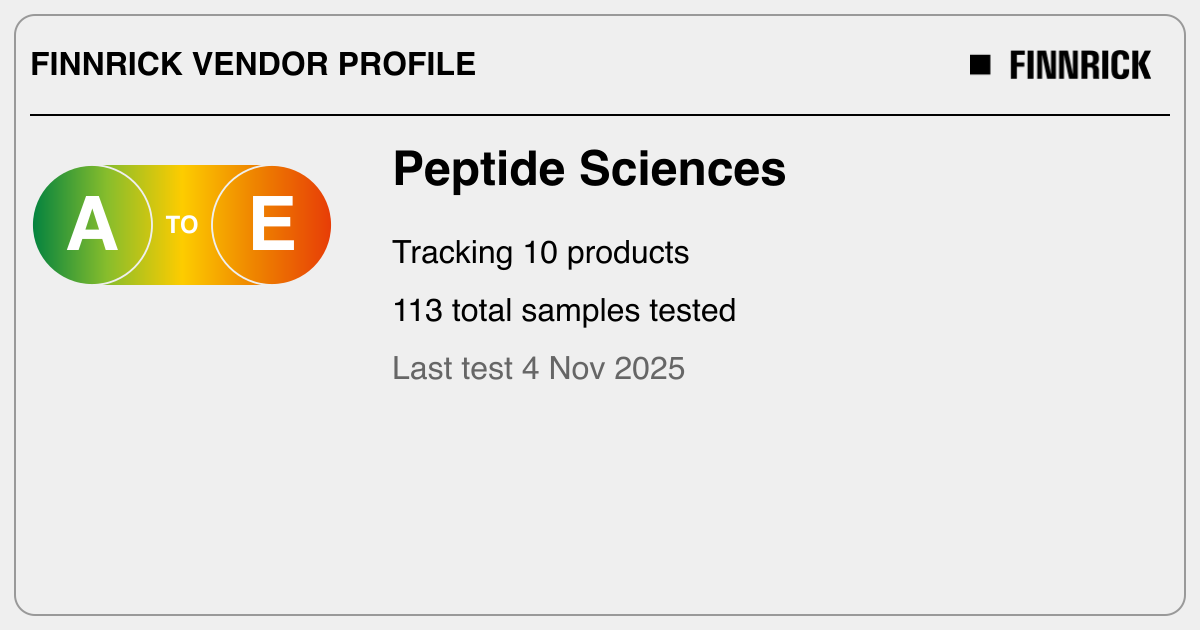This screenshot has width=1200, height=630.
Task: Click the white letter E in the badge
Action: click(272, 226)
